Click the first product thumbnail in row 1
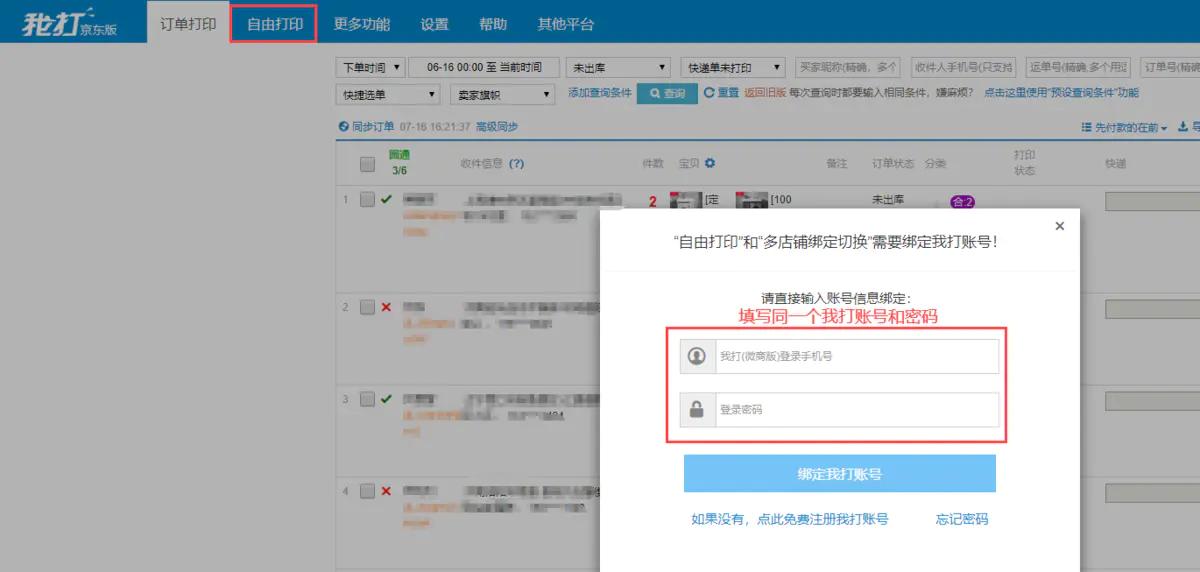The height and width of the screenshot is (572, 1200). pos(685,199)
